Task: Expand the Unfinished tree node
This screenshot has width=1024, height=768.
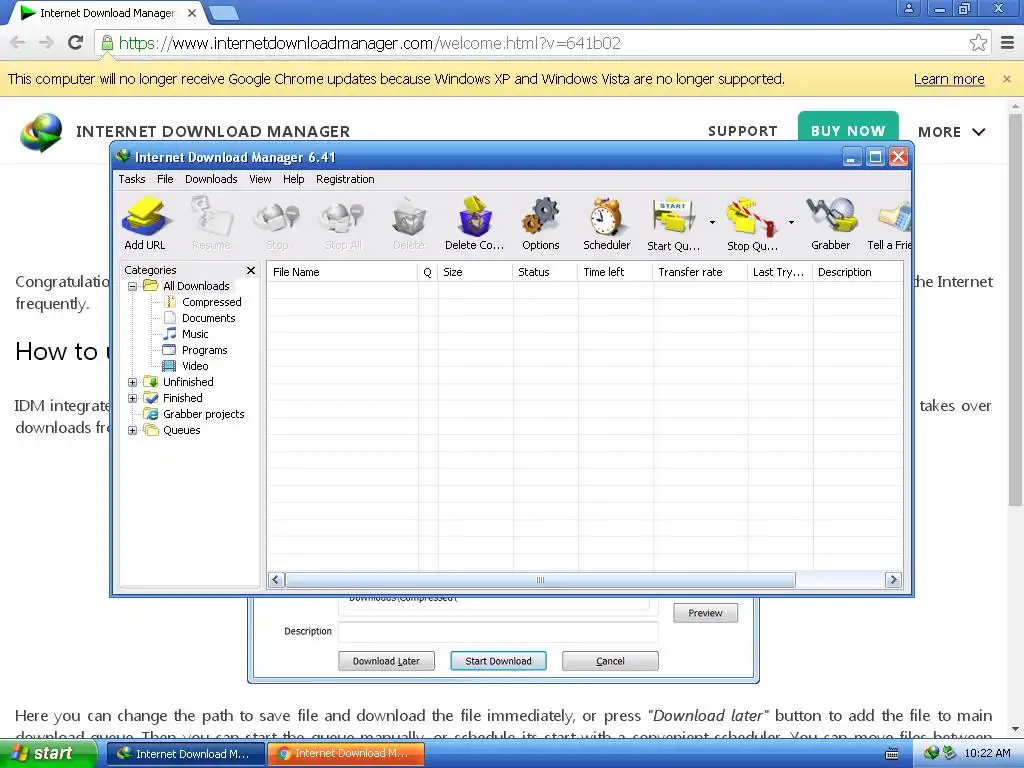Action: pos(133,382)
